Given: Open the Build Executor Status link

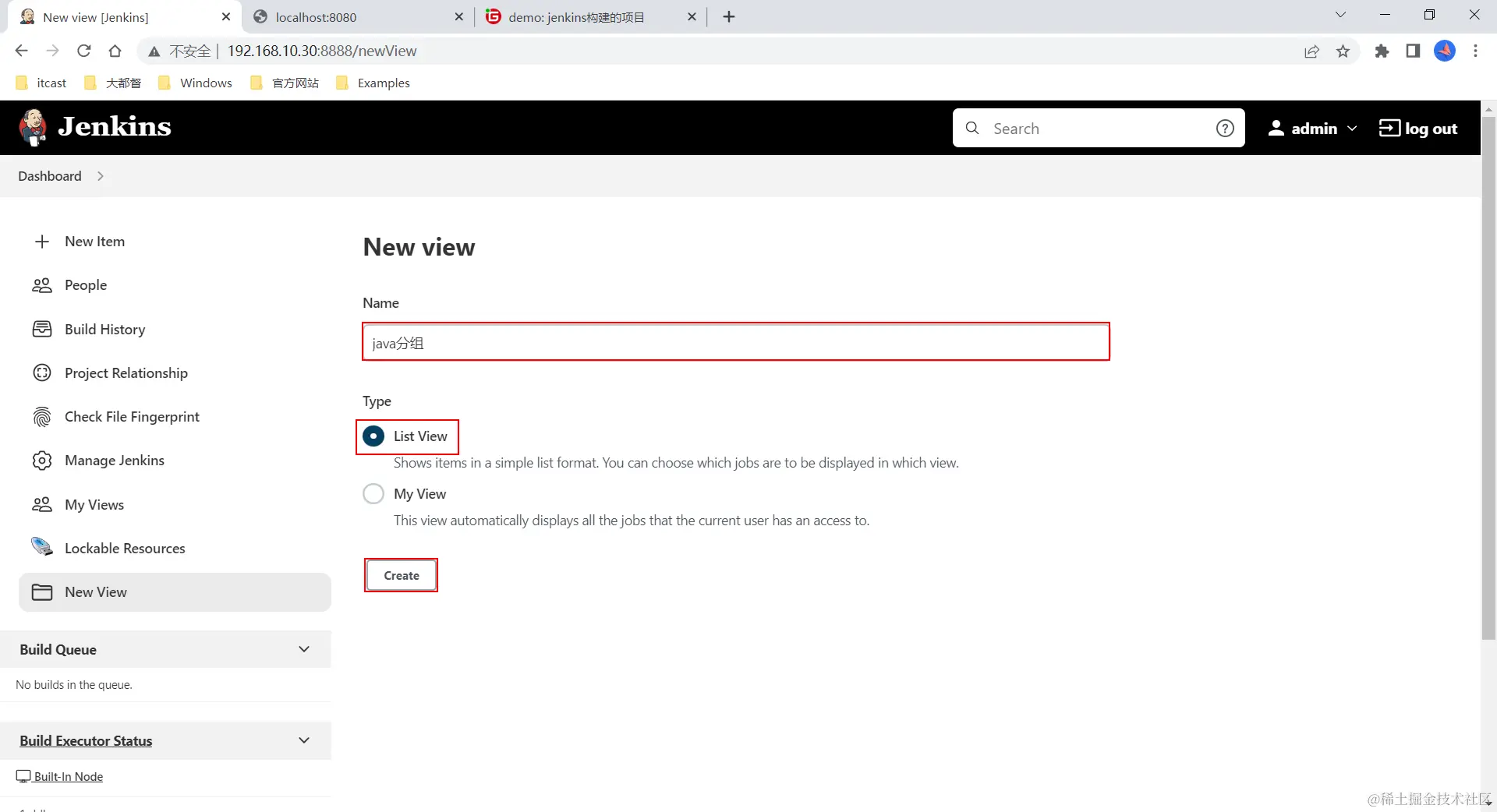Looking at the screenshot, I should (x=86, y=740).
